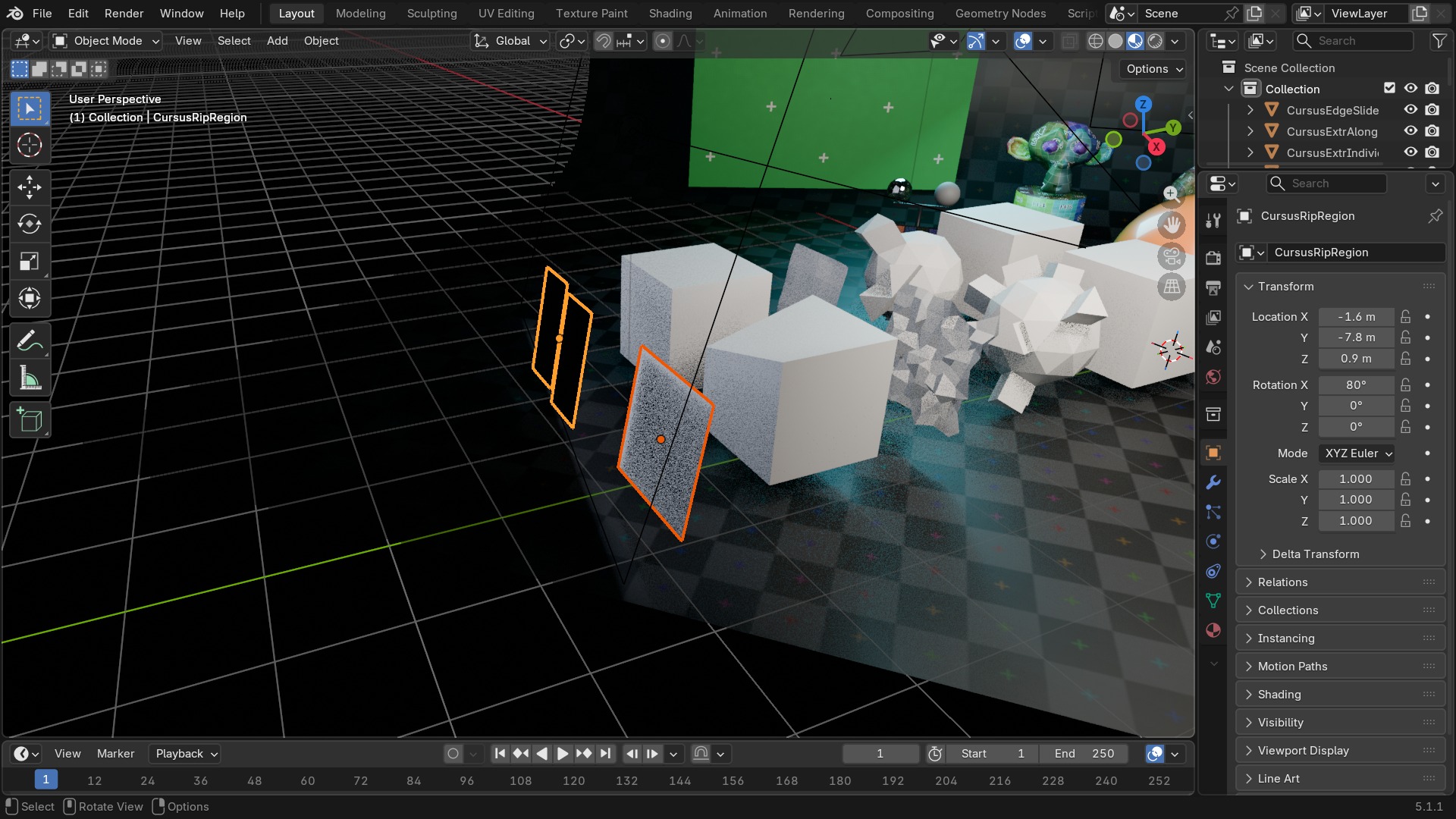
Task: Switch perspective/orthographic grid gizmo
Action: (x=1172, y=287)
